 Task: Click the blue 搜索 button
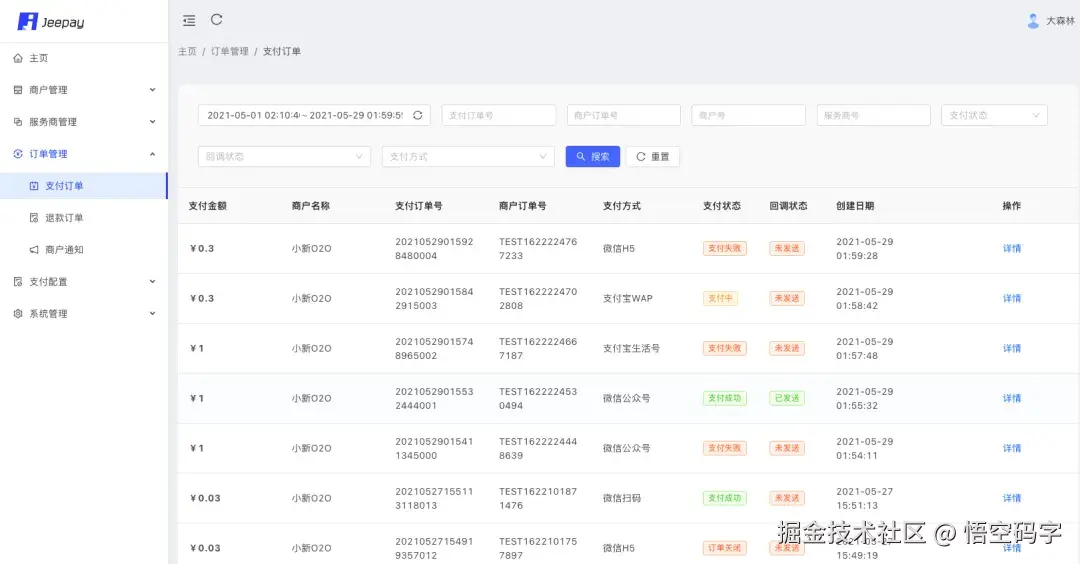point(592,157)
